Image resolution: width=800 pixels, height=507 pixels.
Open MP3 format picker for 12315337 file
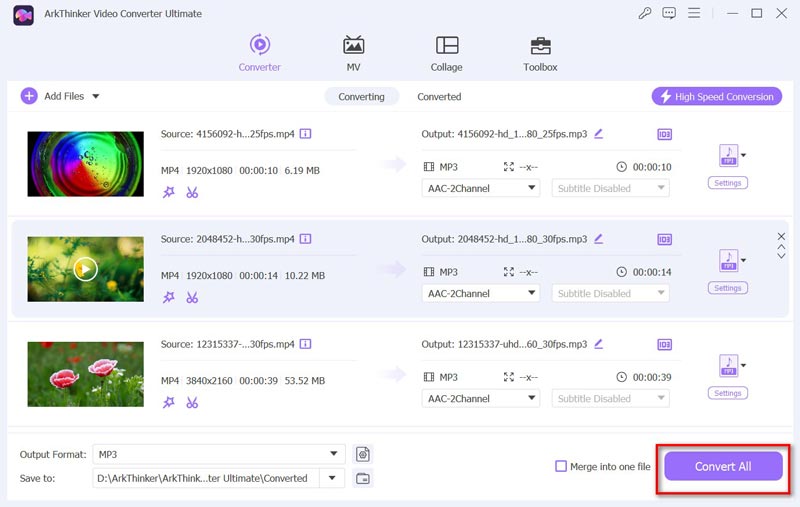(x=732, y=365)
